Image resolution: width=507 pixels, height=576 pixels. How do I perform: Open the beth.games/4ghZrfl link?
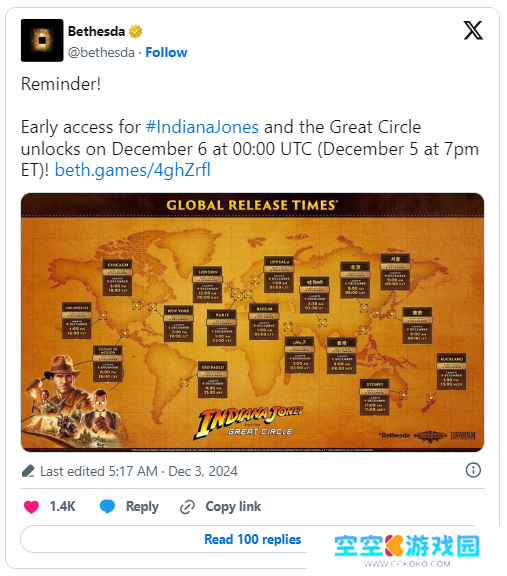coord(133,170)
